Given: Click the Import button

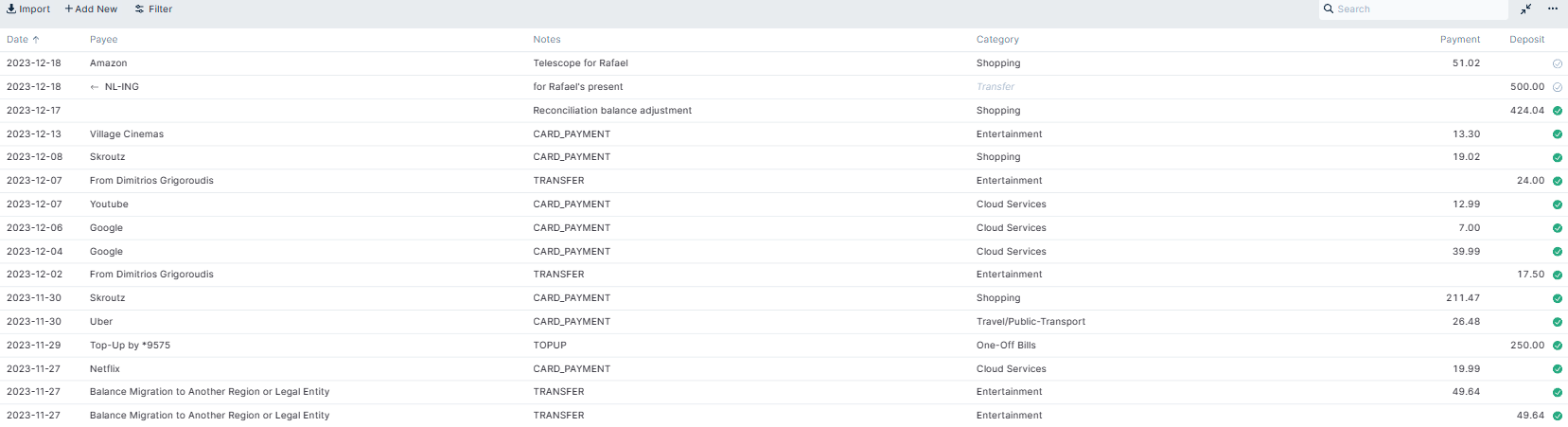Looking at the screenshot, I should click(28, 9).
